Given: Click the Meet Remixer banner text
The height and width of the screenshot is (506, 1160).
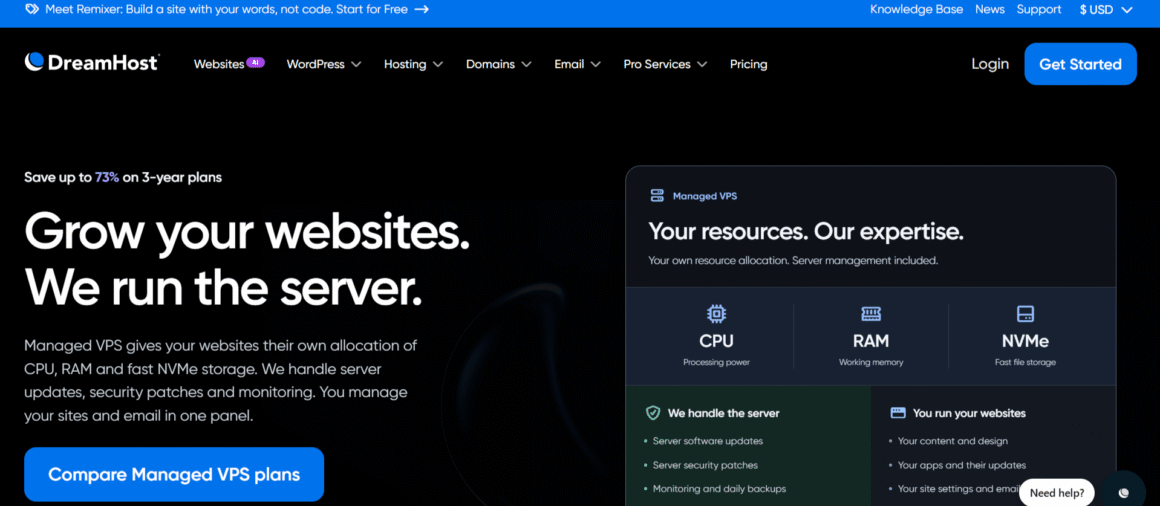Looking at the screenshot, I should pyautogui.click(x=226, y=10).
